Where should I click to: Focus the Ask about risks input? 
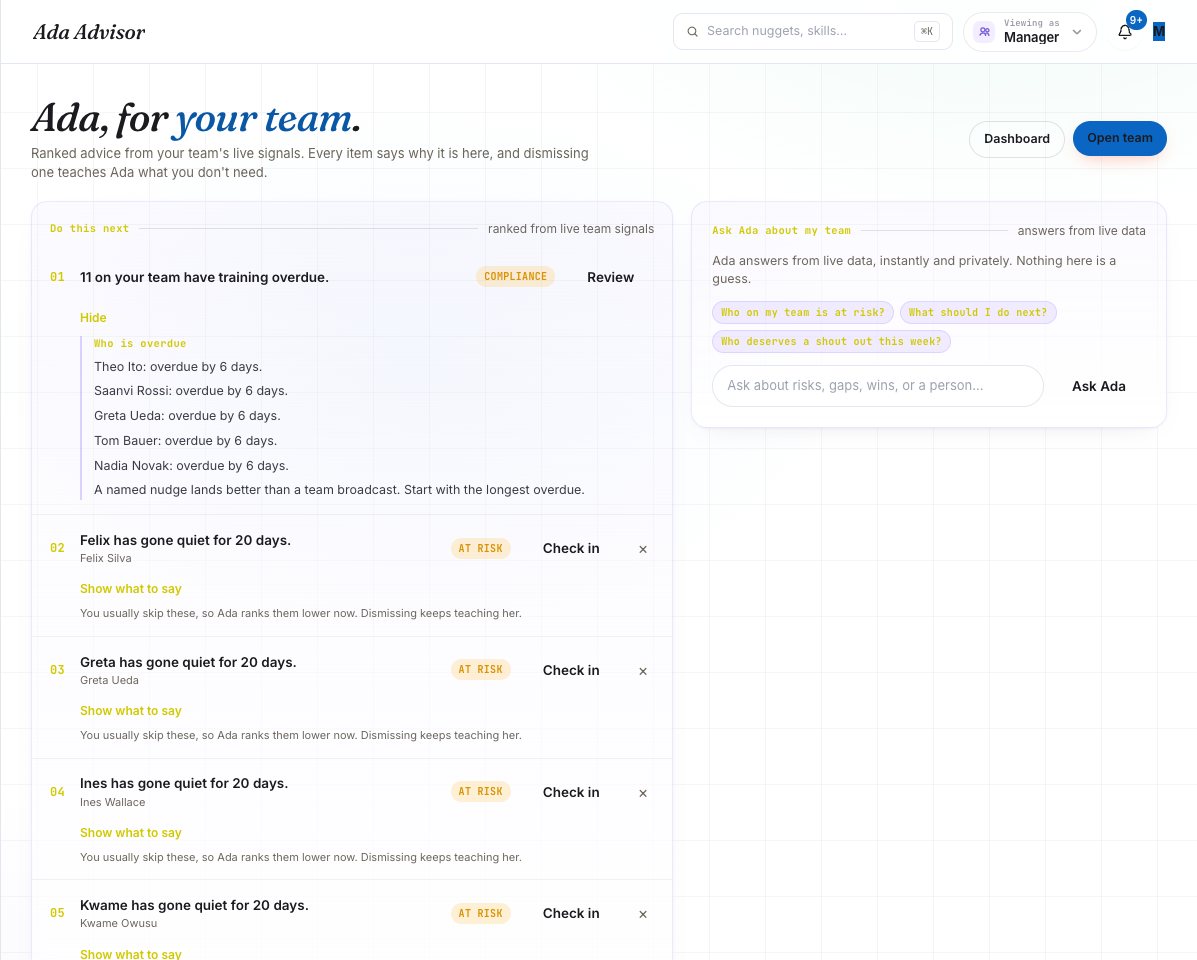coord(878,386)
